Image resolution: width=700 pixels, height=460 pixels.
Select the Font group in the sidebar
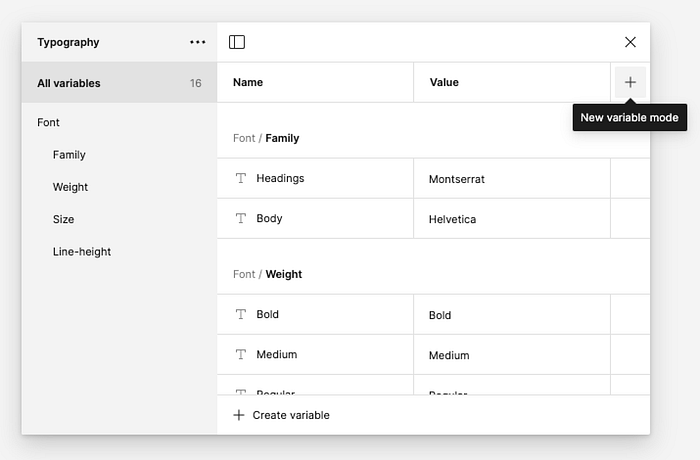point(49,122)
